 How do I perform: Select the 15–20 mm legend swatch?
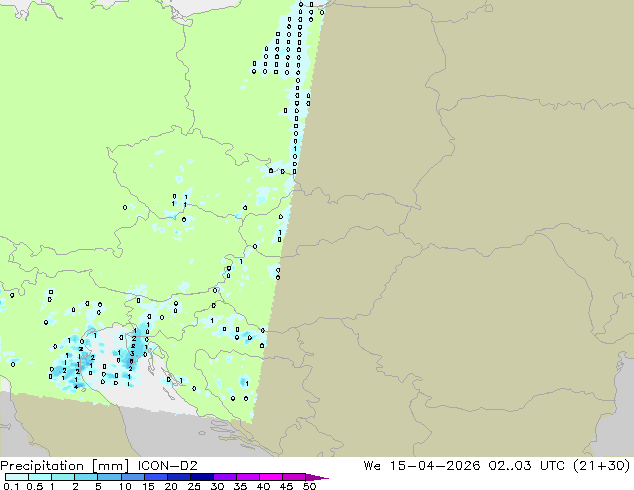tap(155, 477)
